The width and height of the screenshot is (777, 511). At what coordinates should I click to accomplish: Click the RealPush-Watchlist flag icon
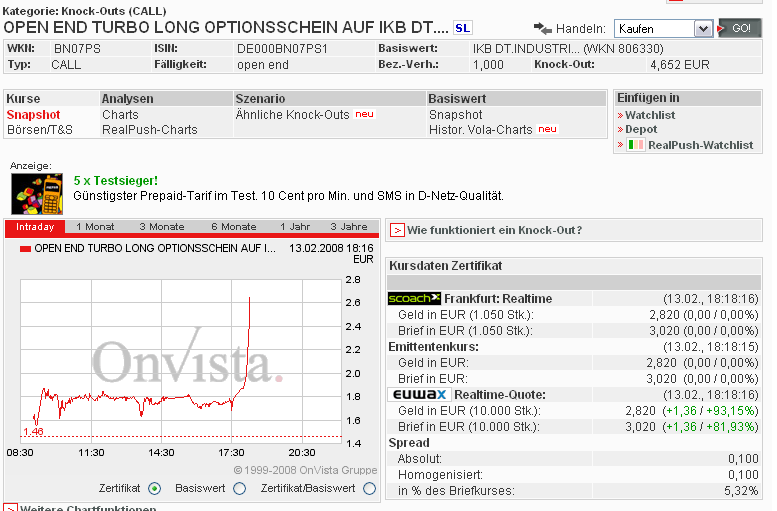point(635,145)
